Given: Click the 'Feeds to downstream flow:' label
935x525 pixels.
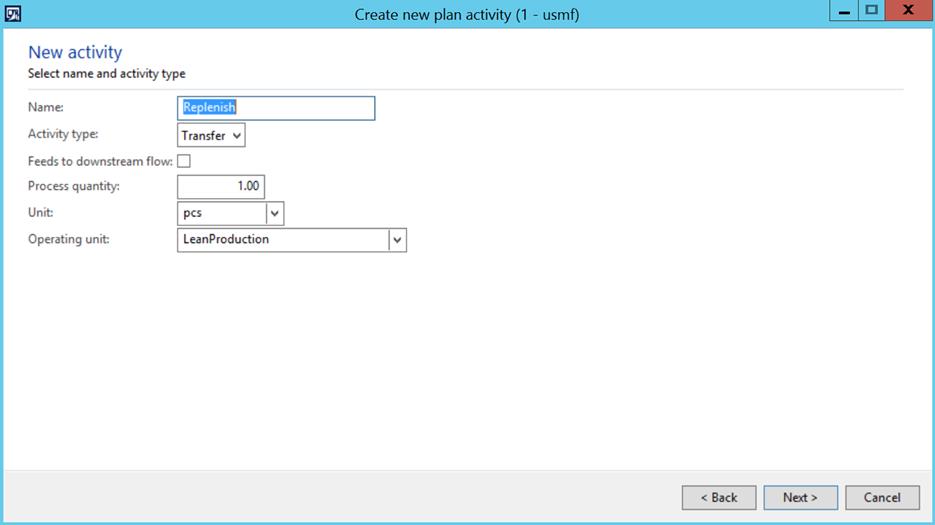Looking at the screenshot, I should [x=100, y=162].
